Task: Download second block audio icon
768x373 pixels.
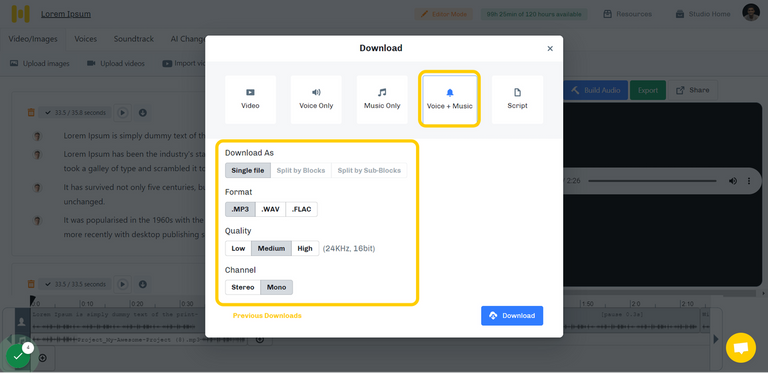Action: pyautogui.click(x=143, y=284)
